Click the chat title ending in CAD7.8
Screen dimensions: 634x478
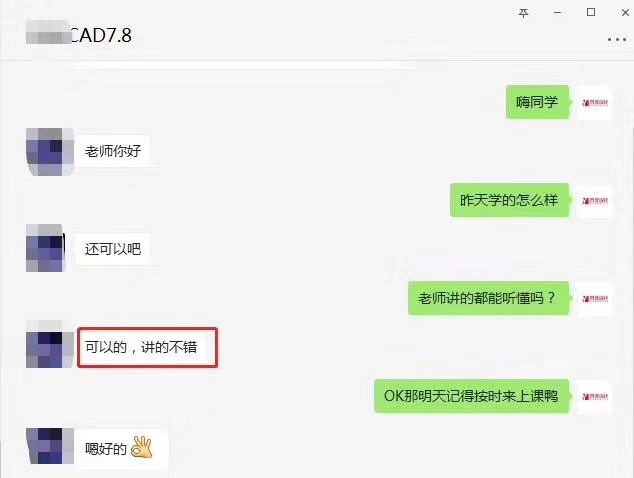(x=79, y=35)
